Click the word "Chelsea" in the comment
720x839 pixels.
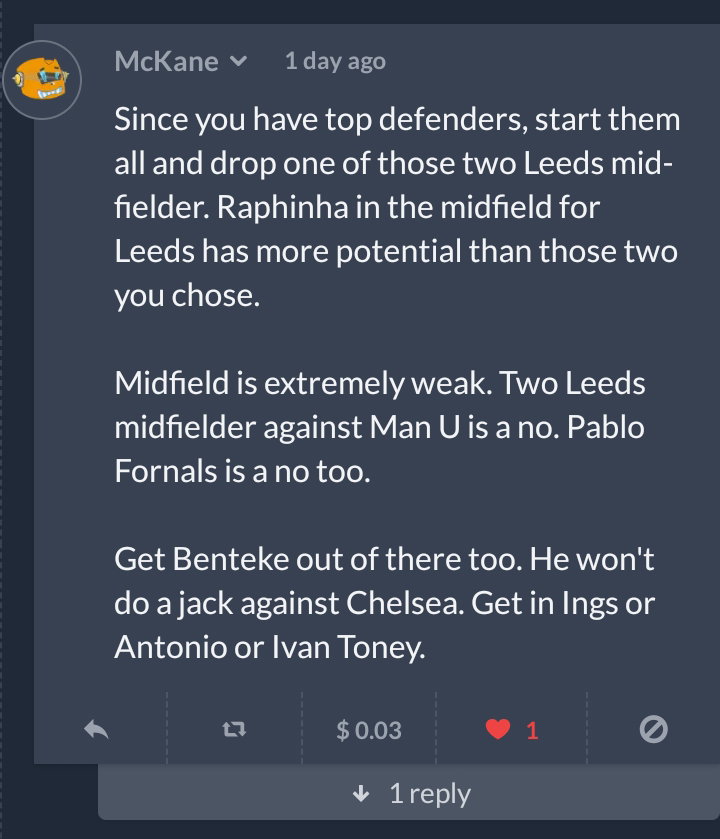point(405,604)
